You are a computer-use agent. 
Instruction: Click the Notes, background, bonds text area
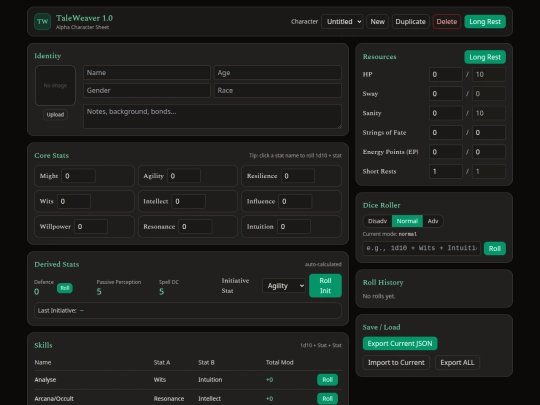(x=212, y=116)
